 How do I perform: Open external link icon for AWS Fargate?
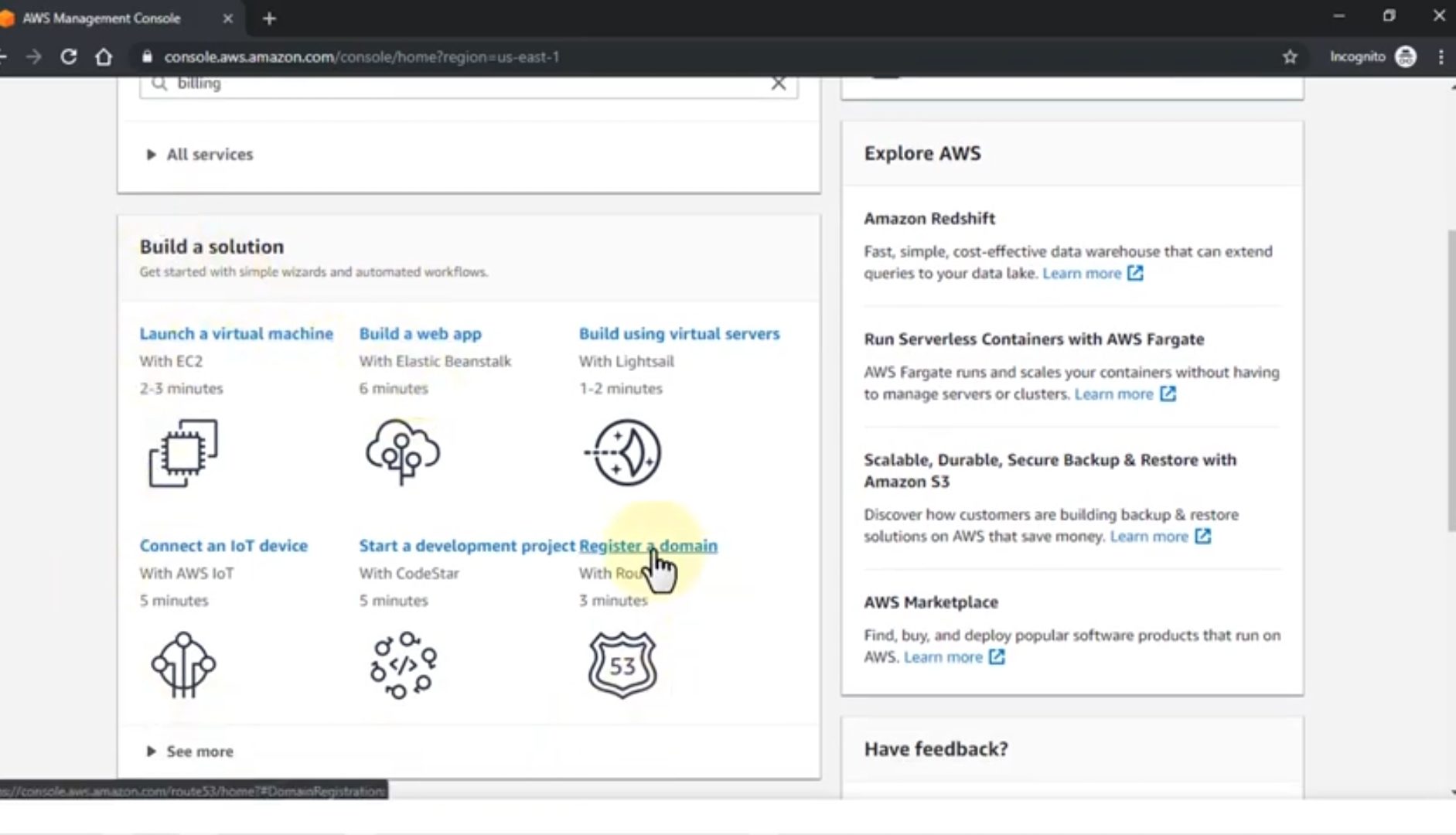point(1168,394)
